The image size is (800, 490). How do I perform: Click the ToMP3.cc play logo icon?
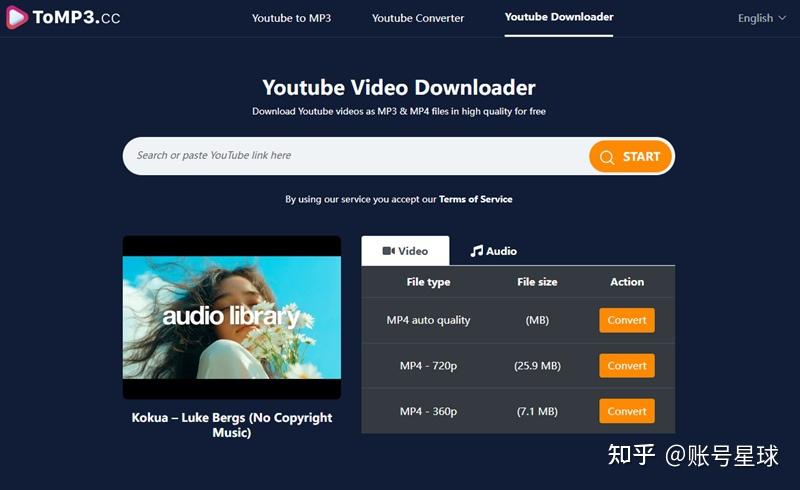click(x=16, y=17)
